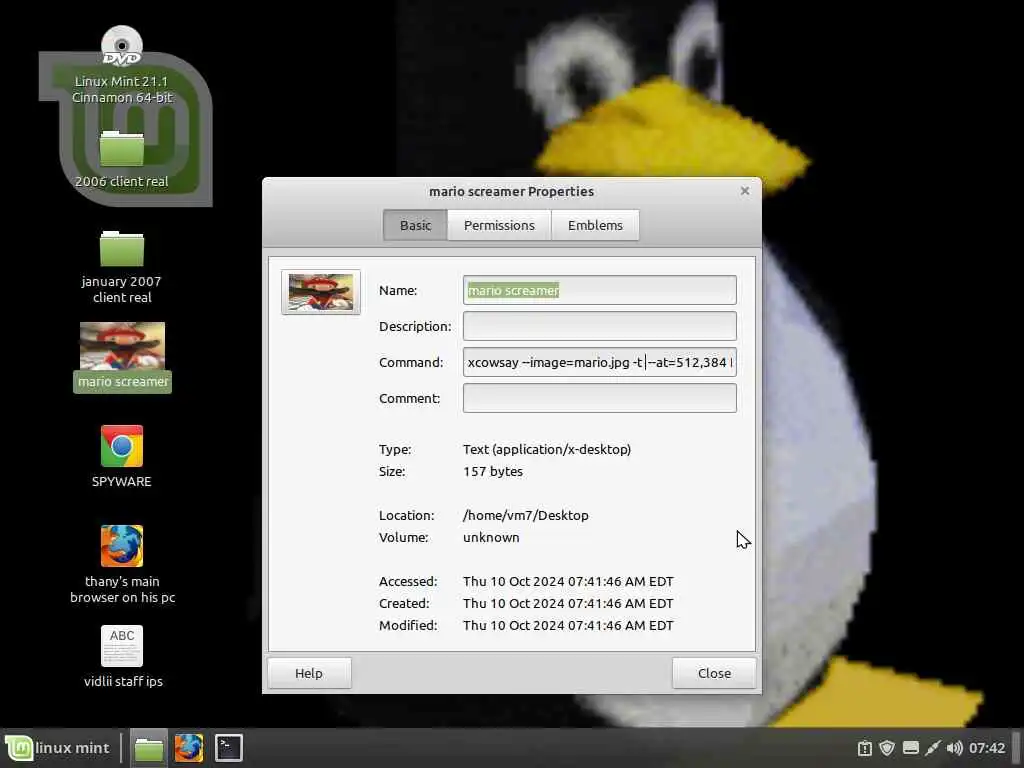This screenshot has height=768, width=1024.
Task: Click into the Comment field
Action: 600,398
